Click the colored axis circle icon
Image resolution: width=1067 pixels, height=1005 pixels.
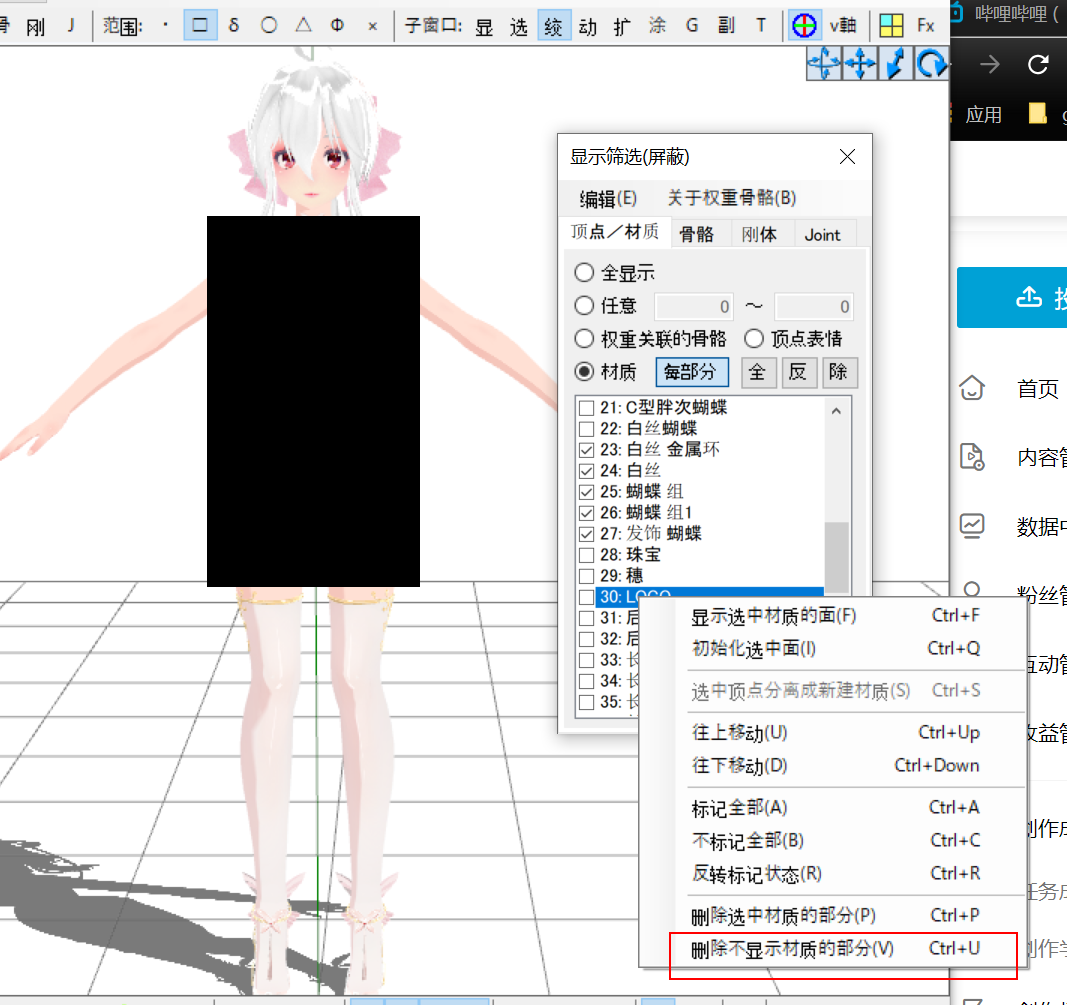coord(804,26)
